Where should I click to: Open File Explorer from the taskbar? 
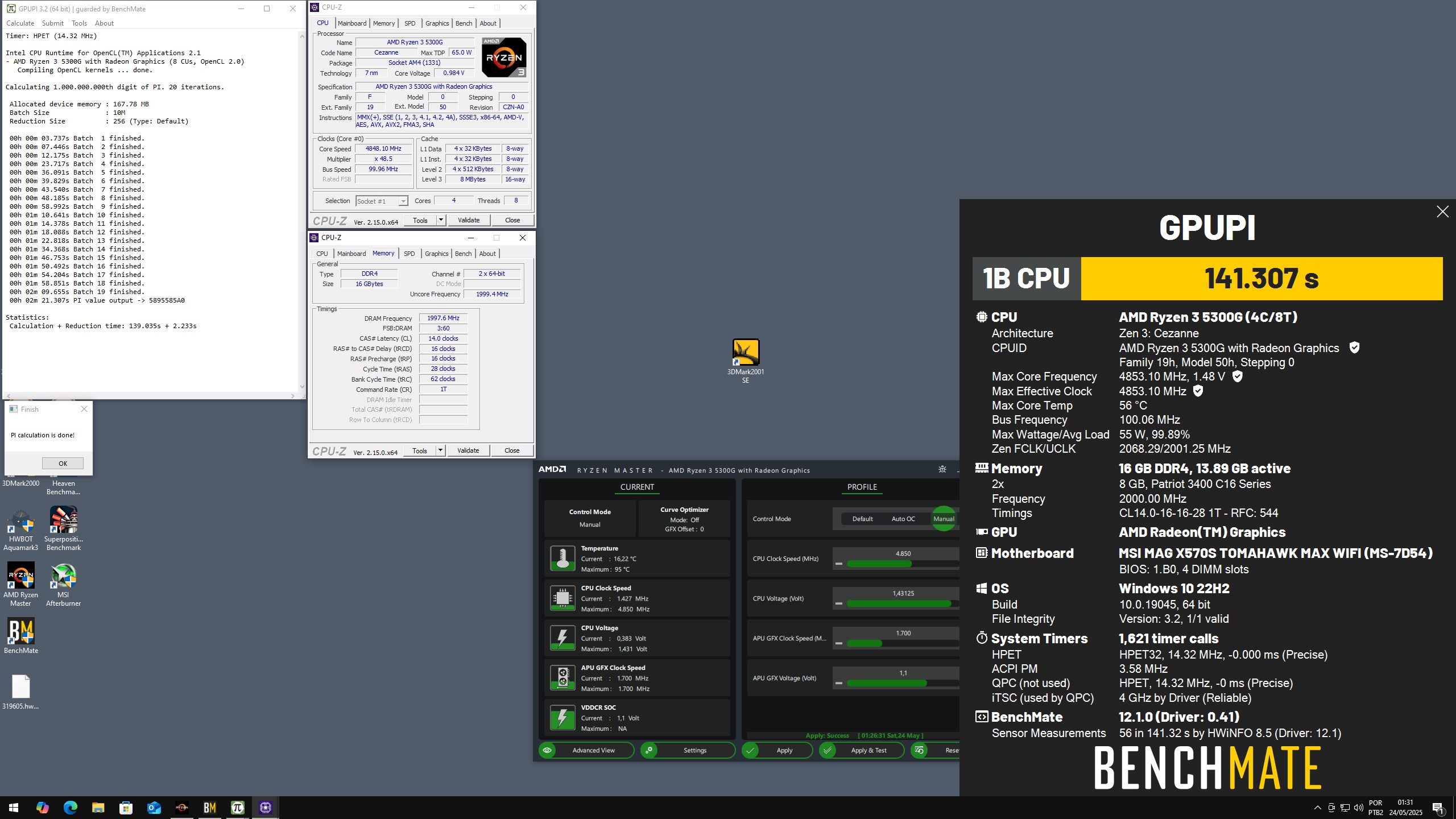(98, 808)
